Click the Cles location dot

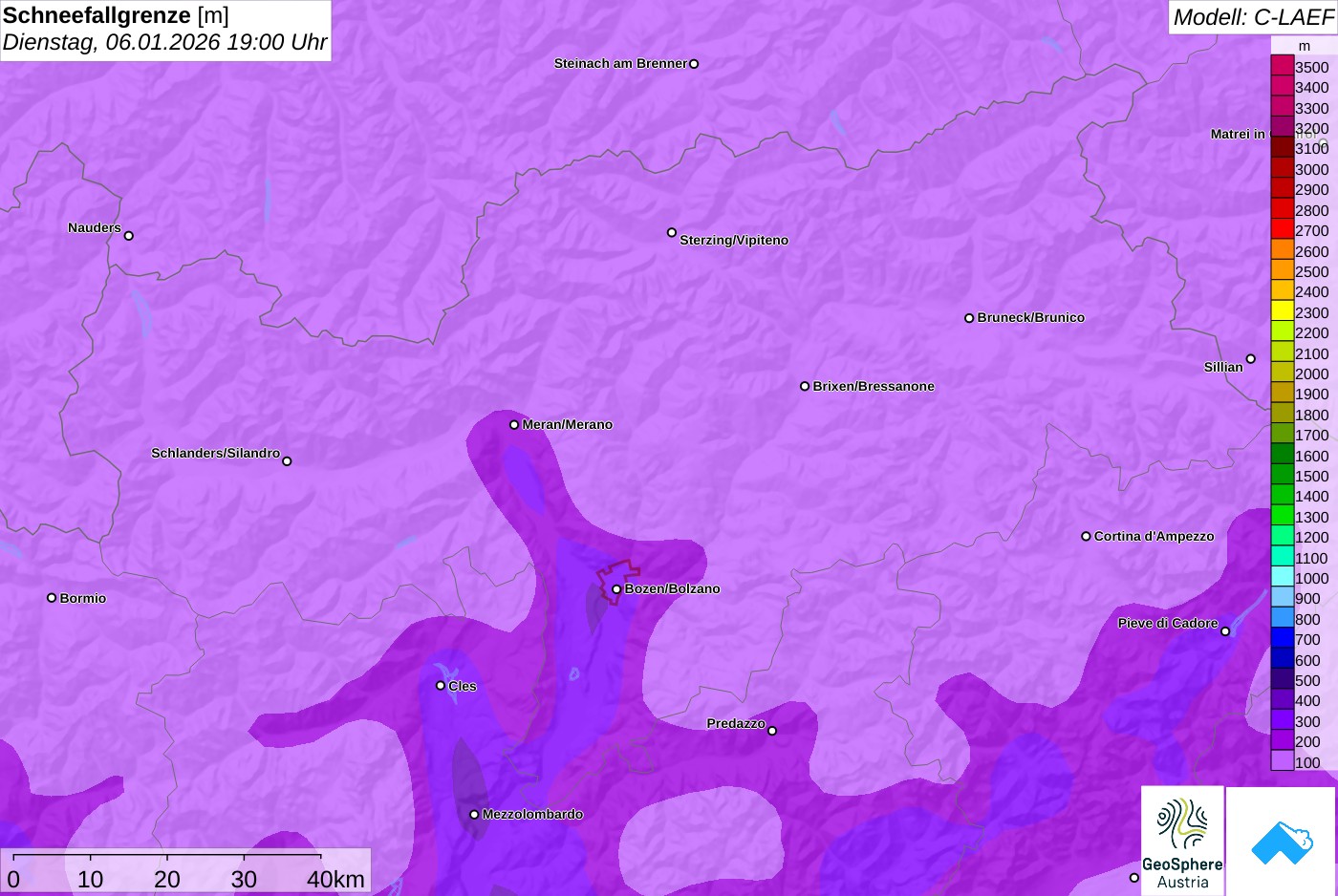click(x=441, y=685)
